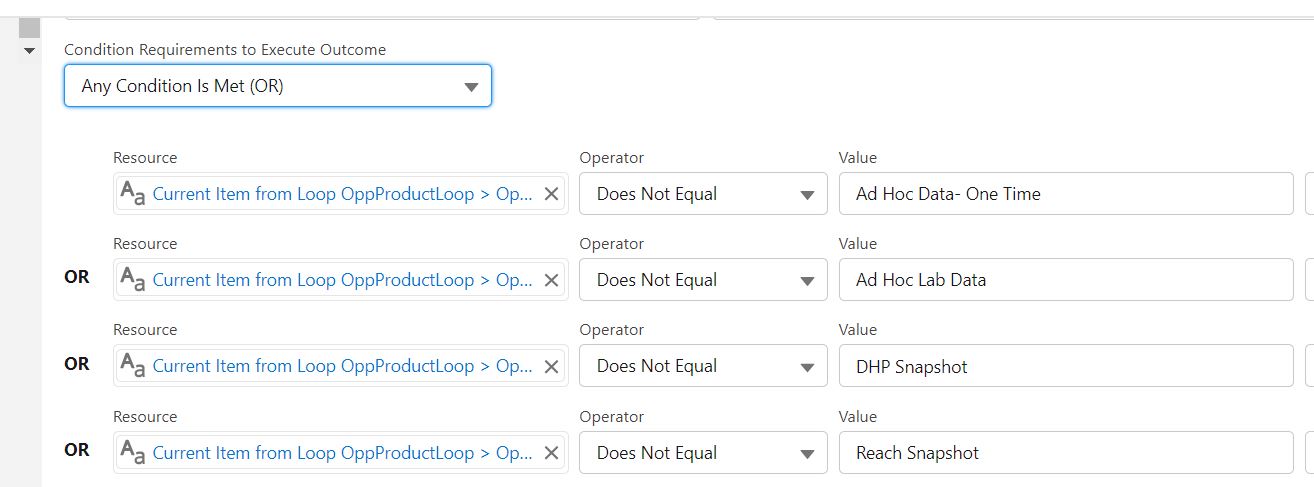
Task: Open the Condition Requirements dropdown
Action: click(277, 86)
